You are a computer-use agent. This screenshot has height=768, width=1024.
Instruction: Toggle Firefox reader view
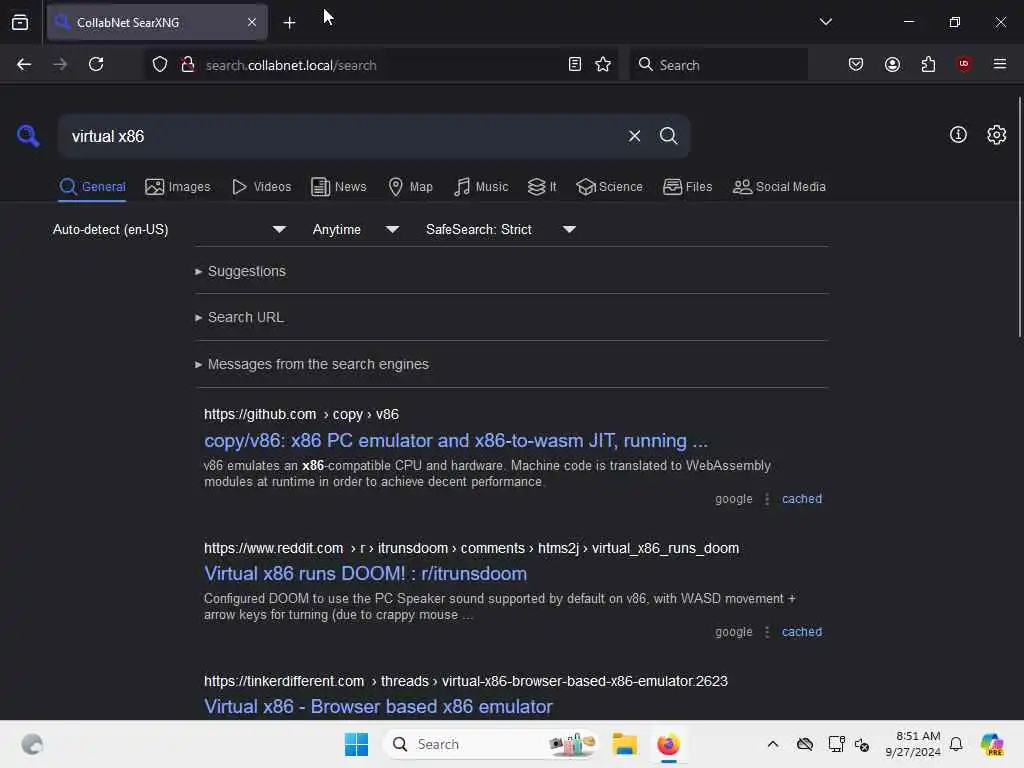point(575,64)
